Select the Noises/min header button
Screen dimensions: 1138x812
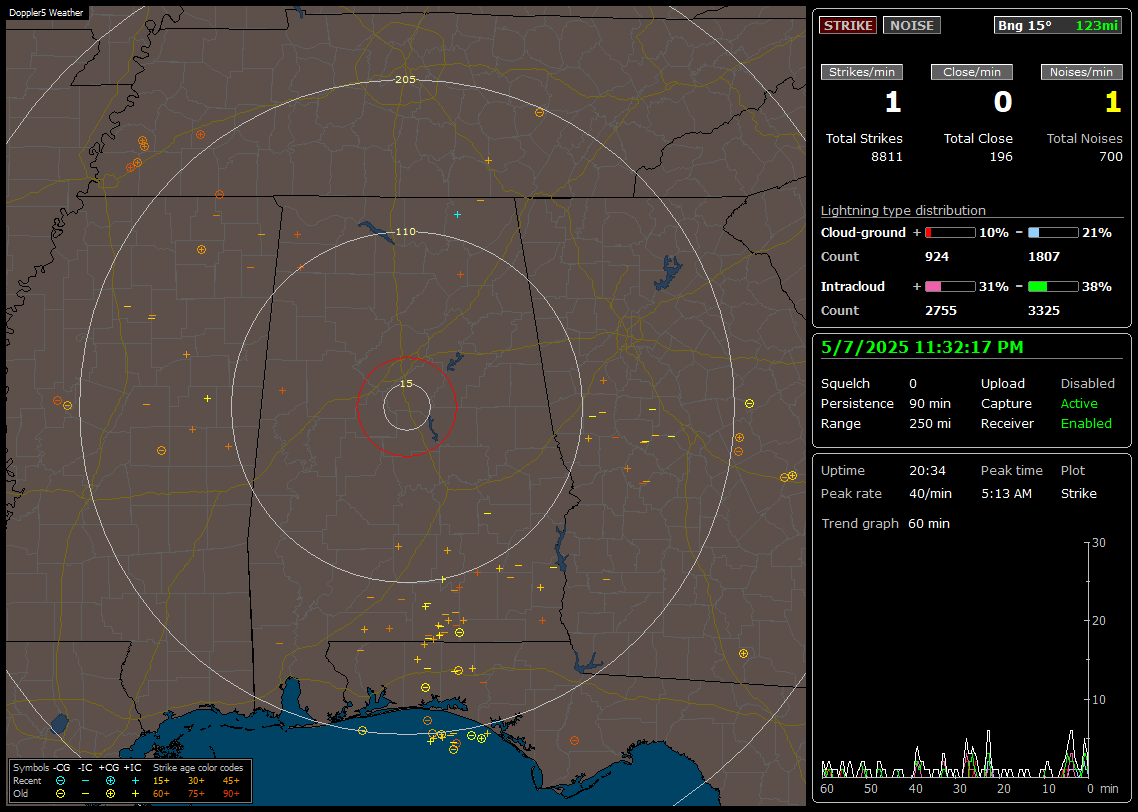click(1081, 72)
